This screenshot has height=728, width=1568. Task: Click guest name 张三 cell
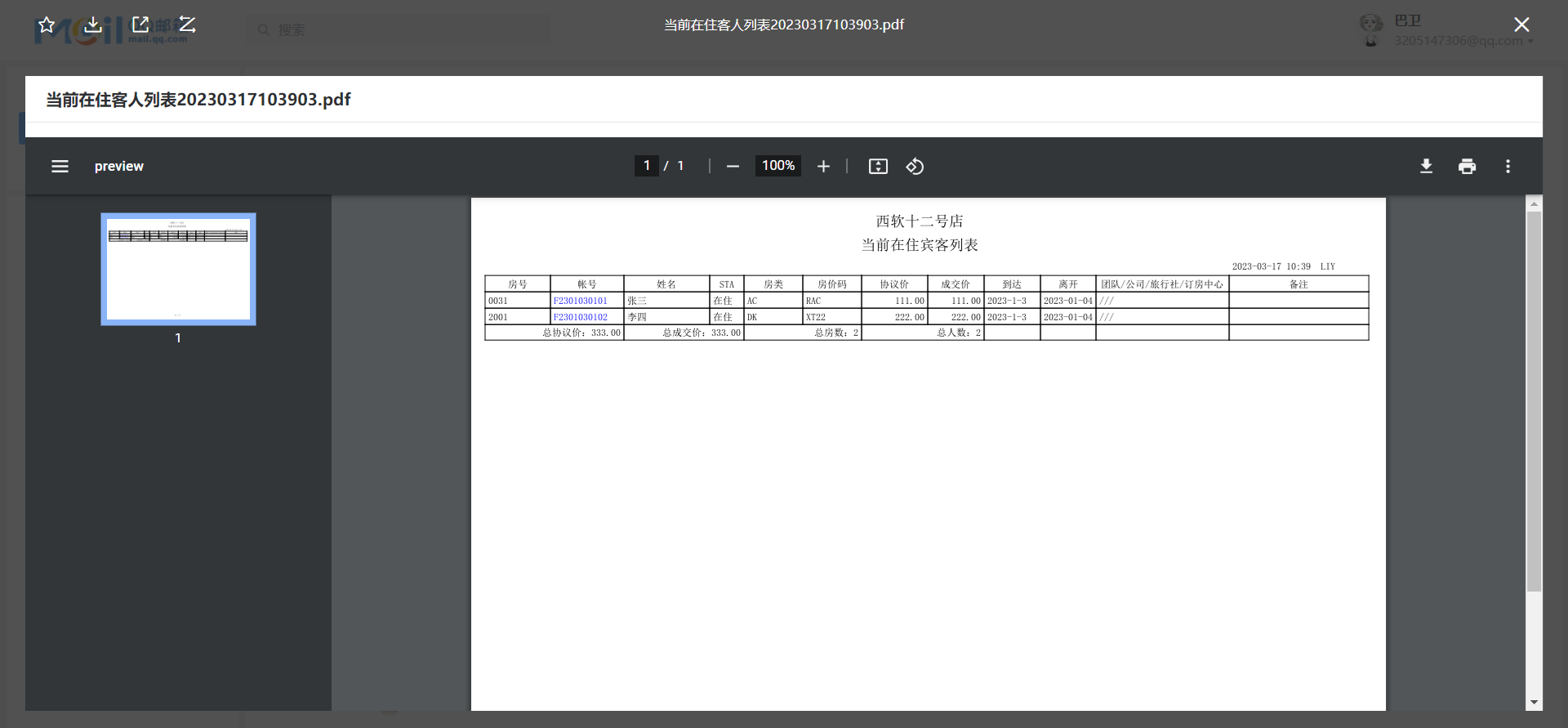point(666,301)
